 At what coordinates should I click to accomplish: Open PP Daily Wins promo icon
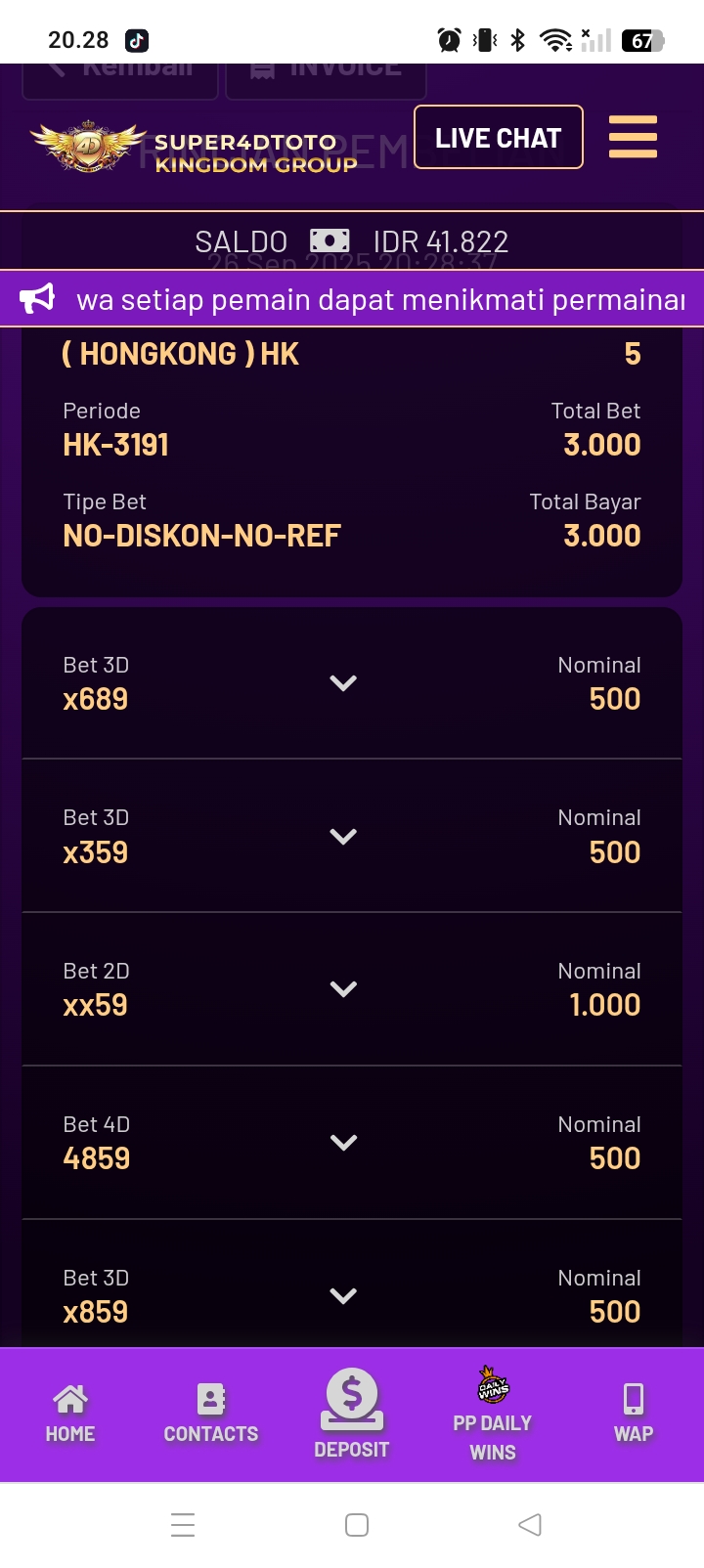493,1385
